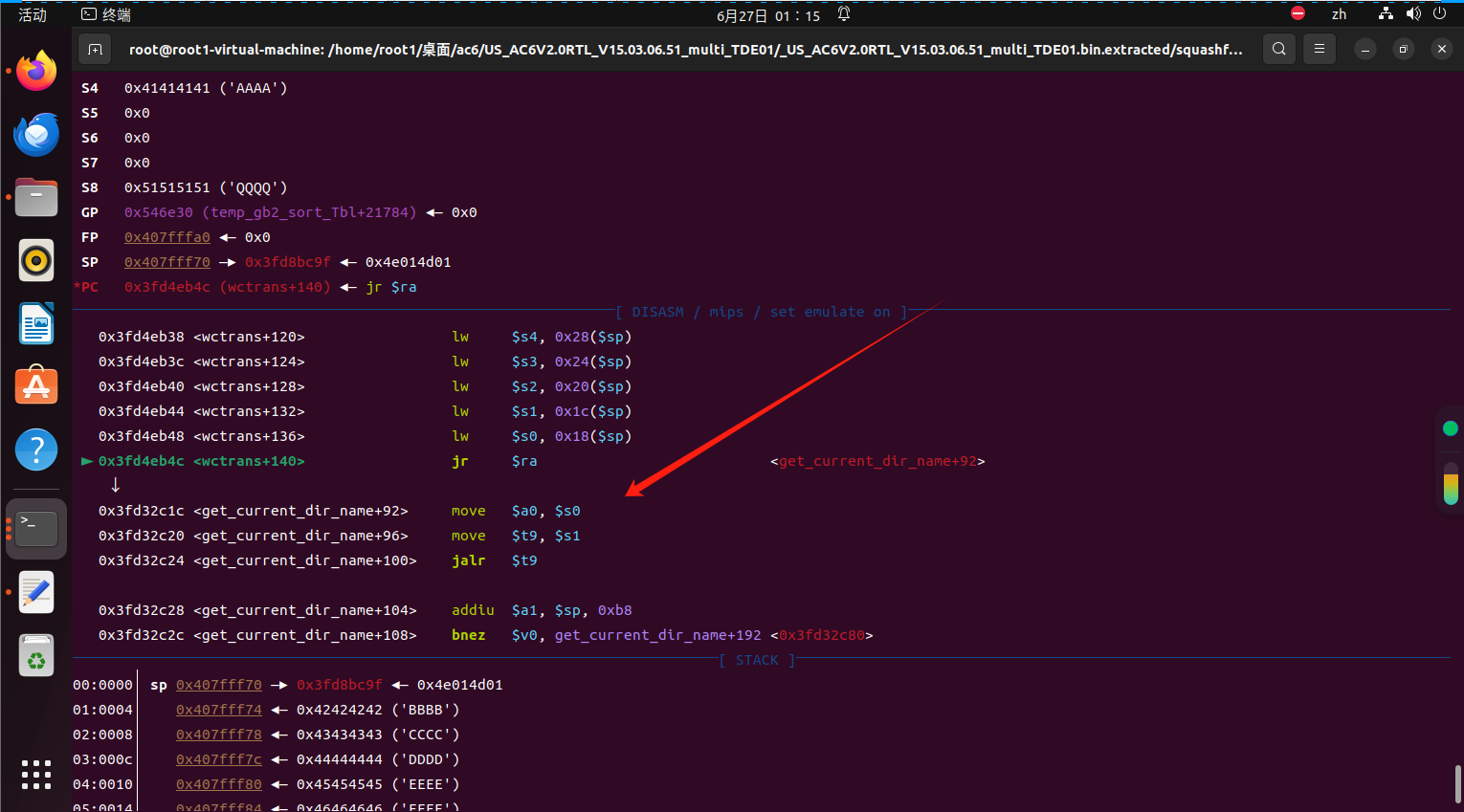Click the terminal window title path
Screen dimensions: 1464x812
point(686,50)
